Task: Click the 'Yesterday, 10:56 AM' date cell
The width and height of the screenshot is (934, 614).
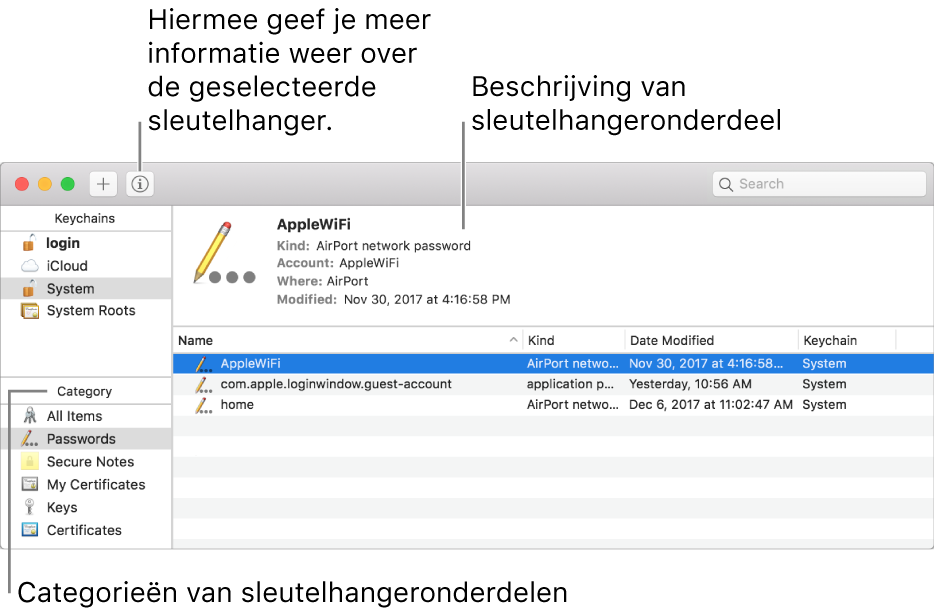Action: (x=690, y=384)
